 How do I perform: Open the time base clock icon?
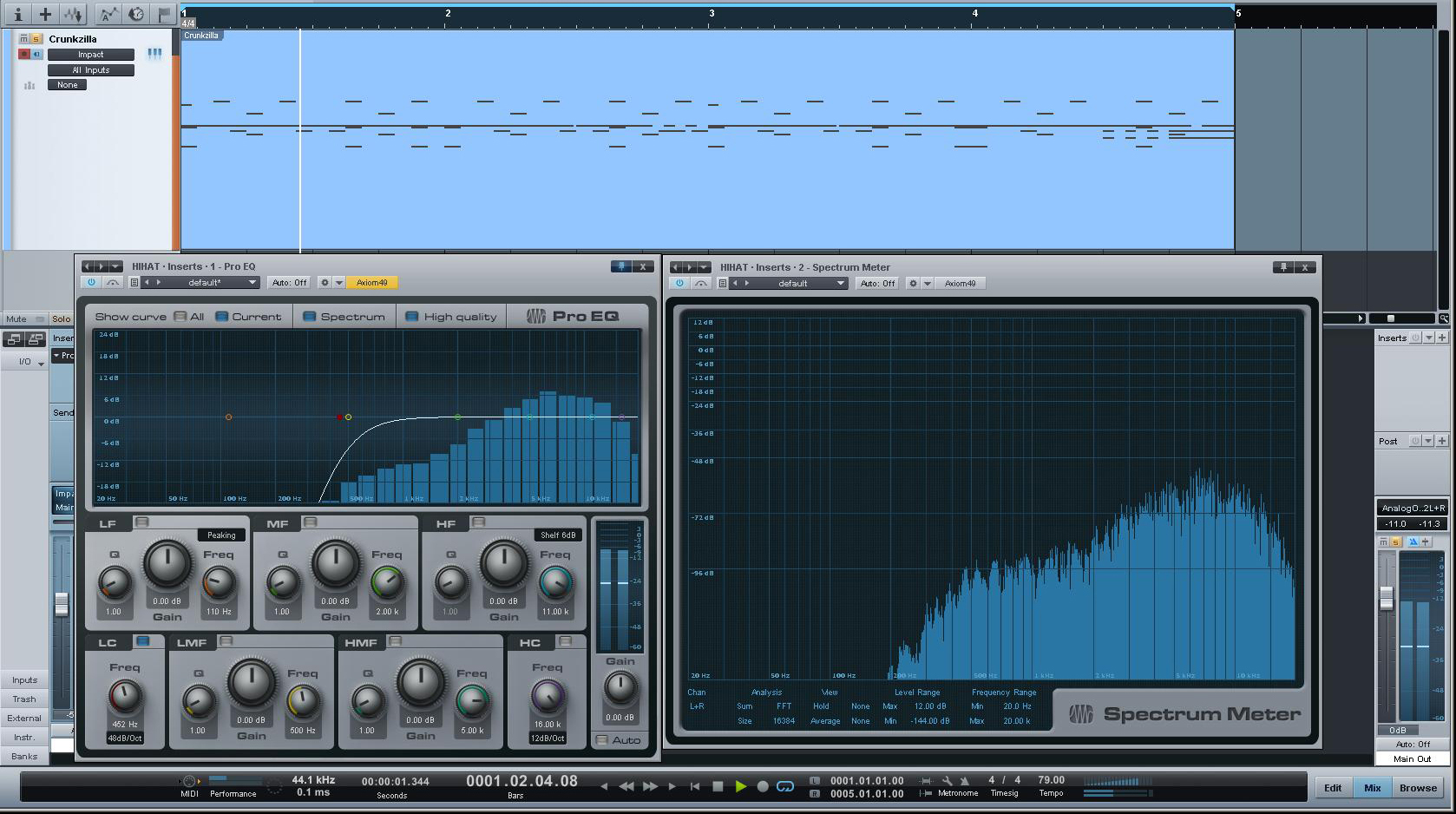135,13
